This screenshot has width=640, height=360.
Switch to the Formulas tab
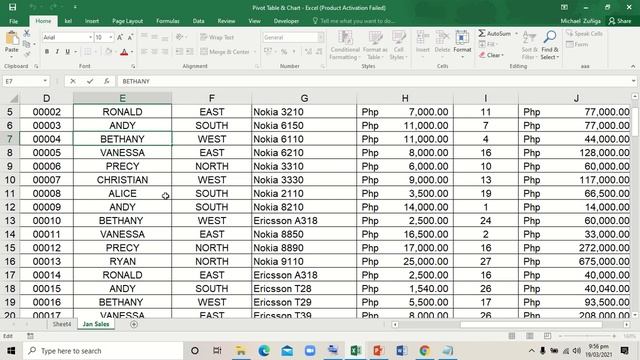click(167, 21)
